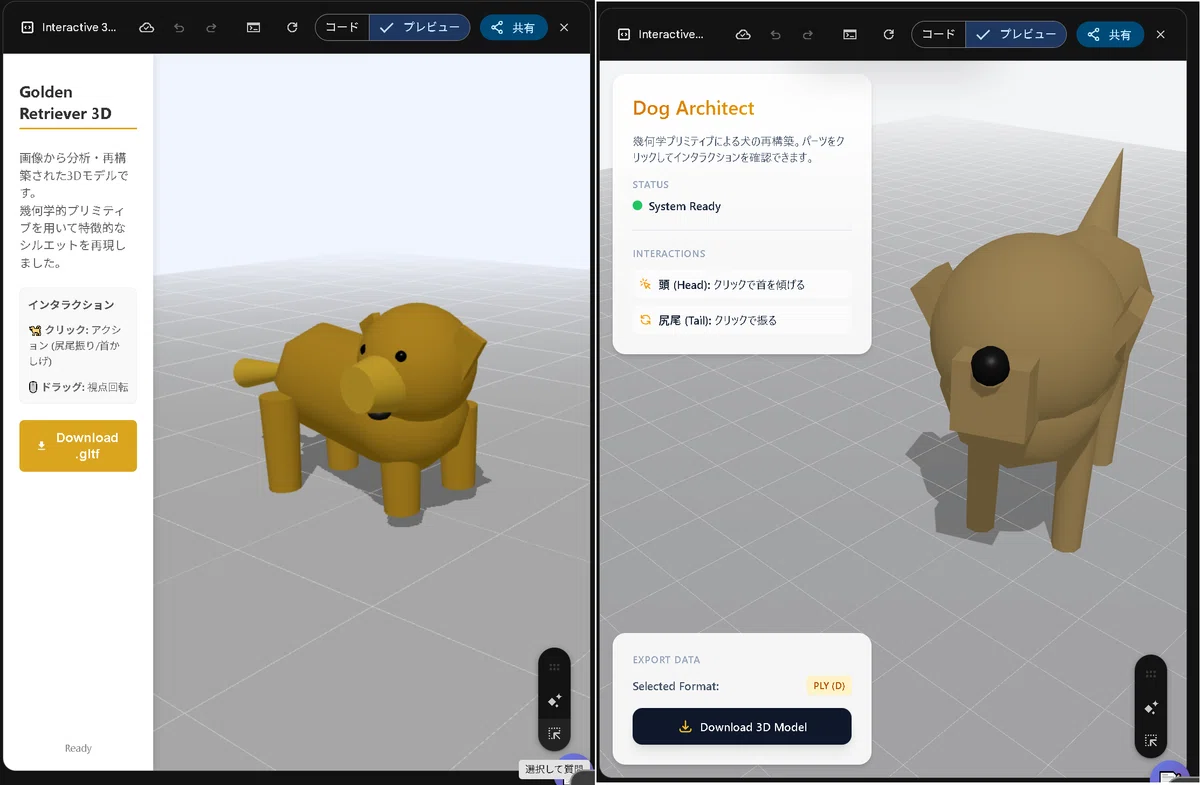Screen dimensions: 1200x785
Task: Activate the select-and-ask tool in the Golden Retriever window
Action: coord(554,733)
